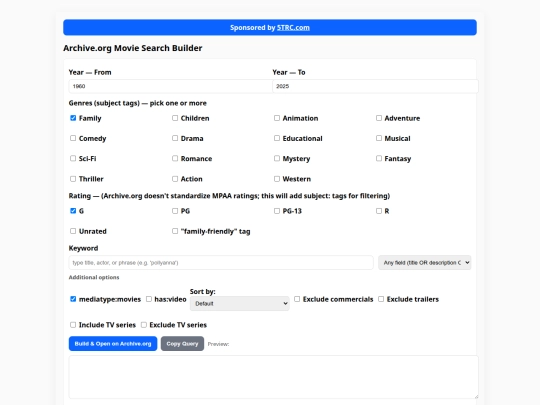This screenshot has width=540, height=405.
Task: Uncheck the mediatype:movies option
Action: coord(73,299)
